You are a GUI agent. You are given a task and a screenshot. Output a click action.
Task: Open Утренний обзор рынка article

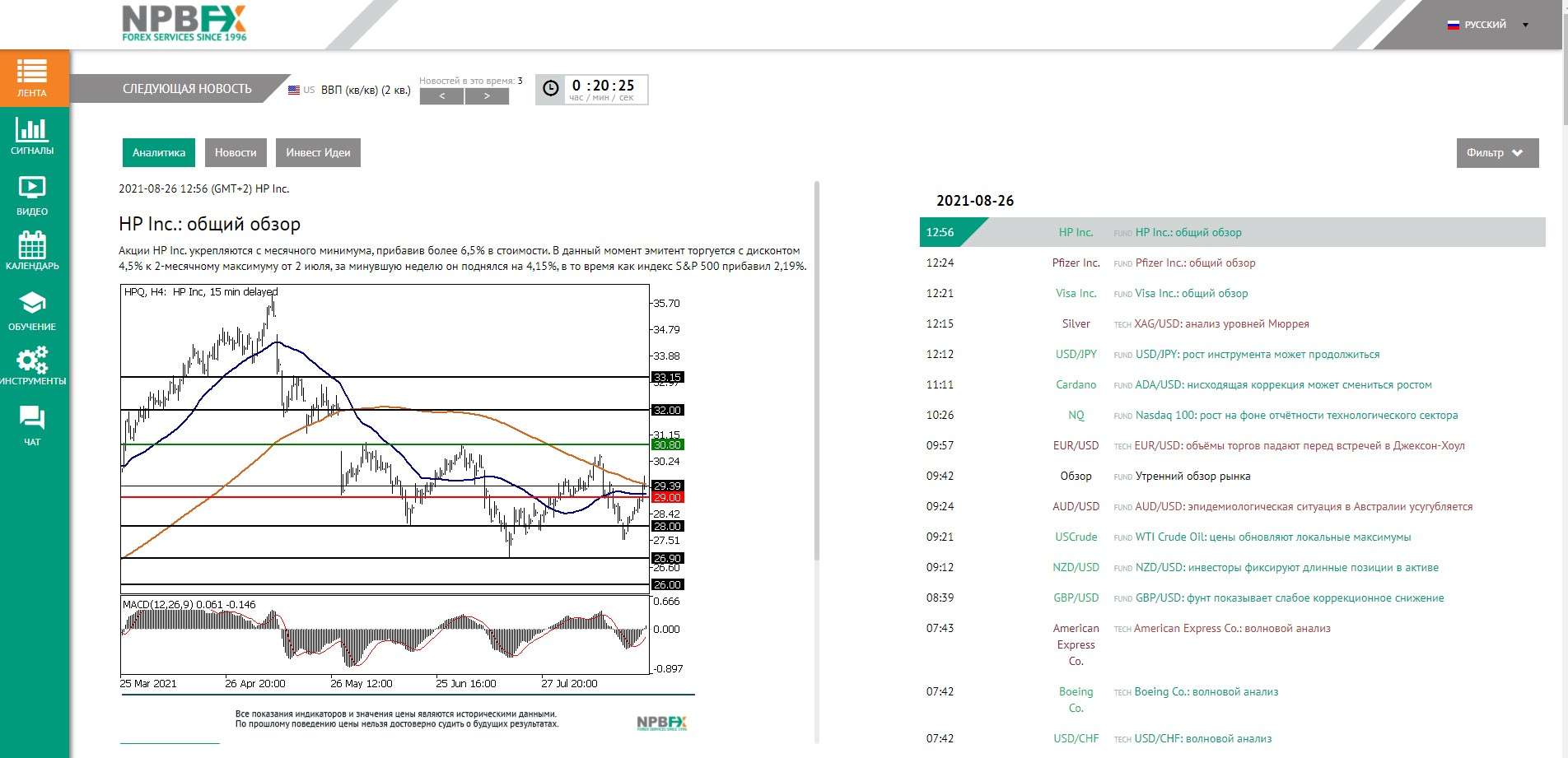click(1192, 476)
